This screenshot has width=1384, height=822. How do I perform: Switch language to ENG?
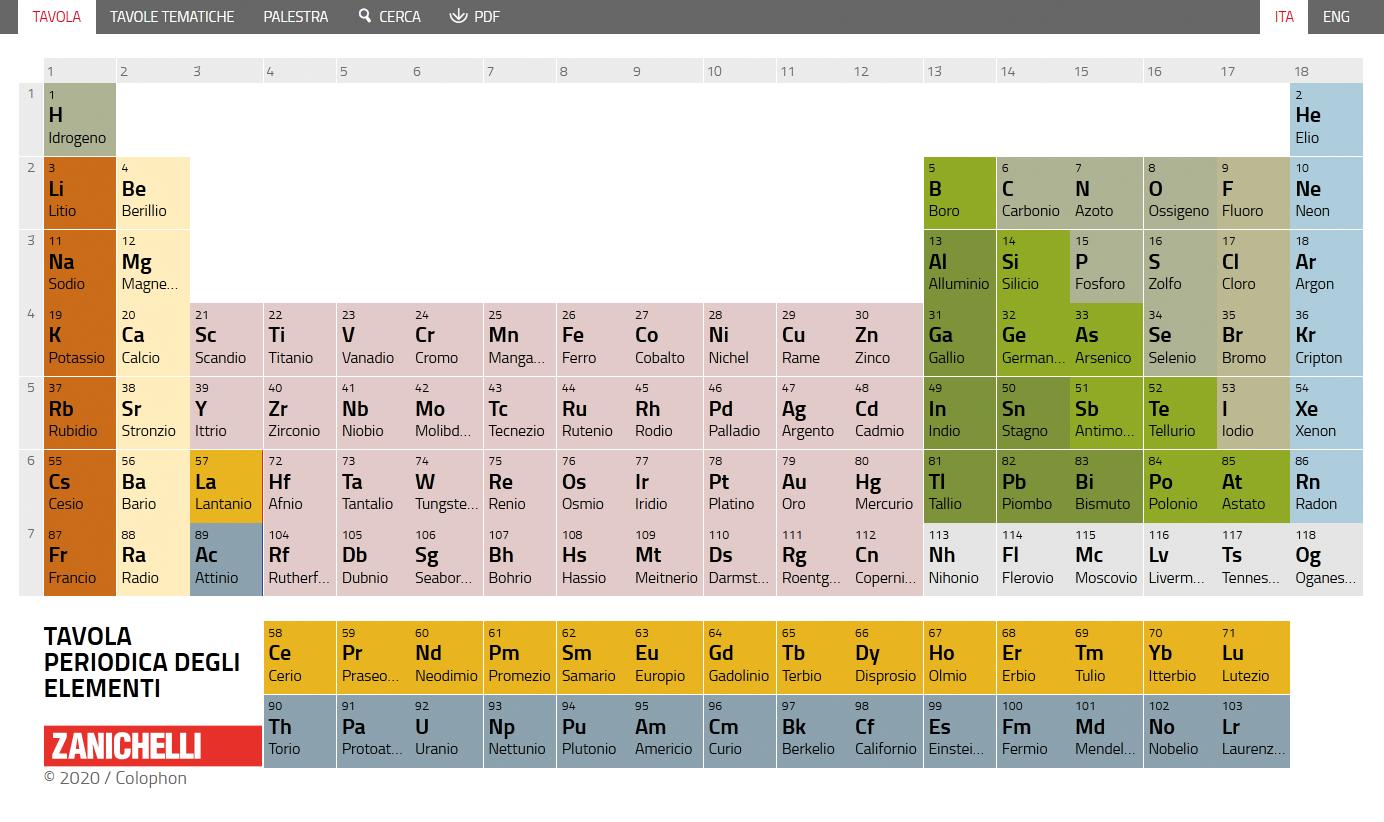click(1336, 17)
